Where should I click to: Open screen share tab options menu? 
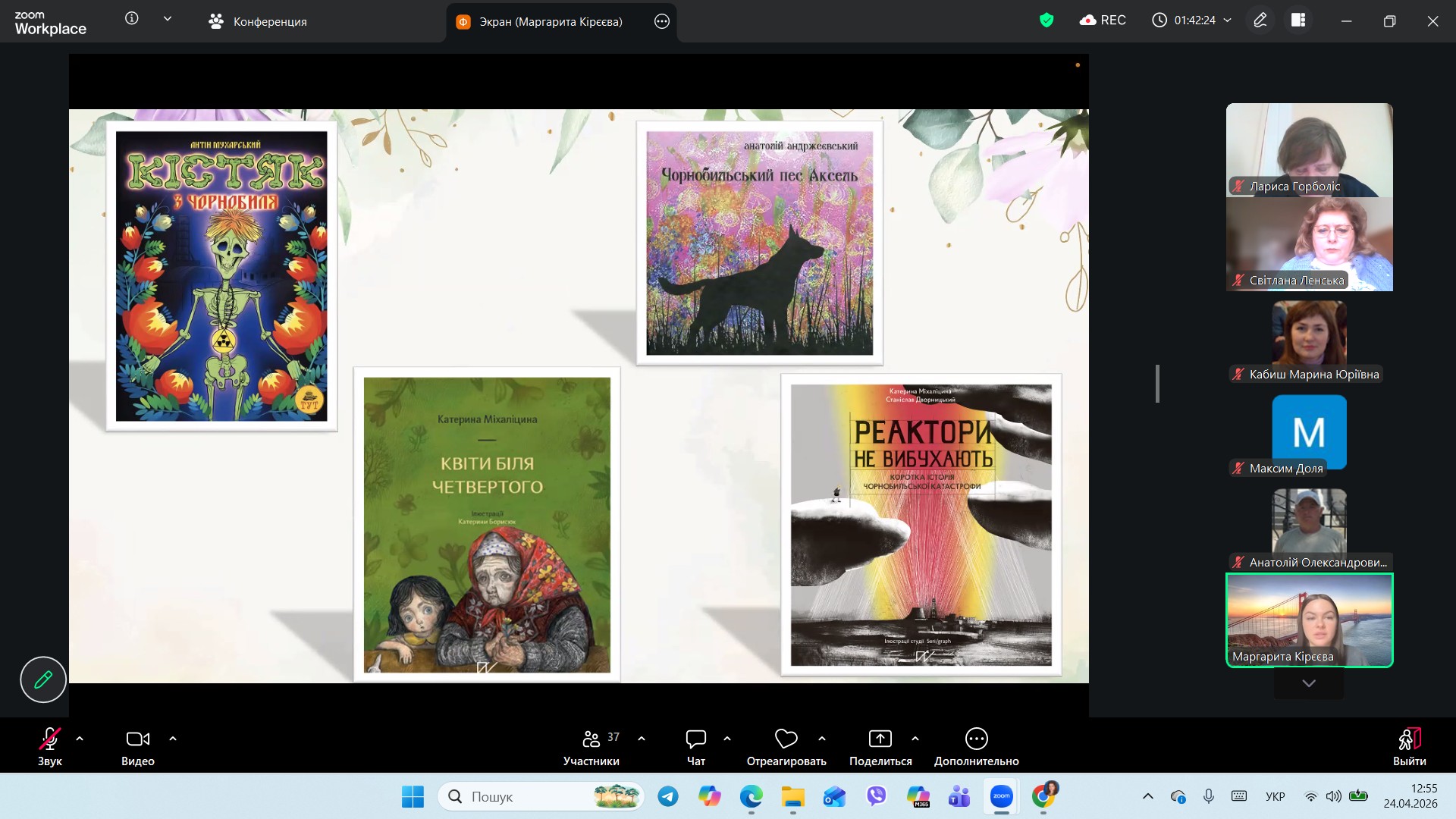(x=661, y=21)
